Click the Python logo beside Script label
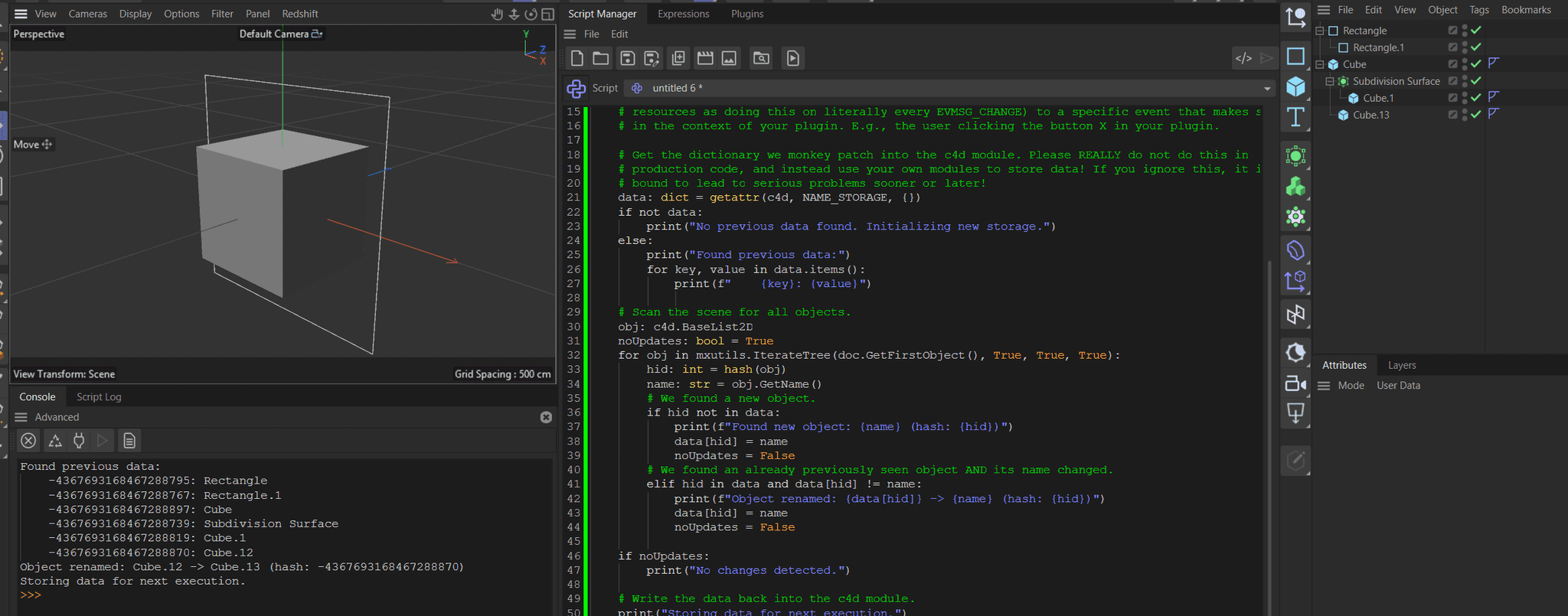This screenshot has height=616, width=1568. (577, 89)
